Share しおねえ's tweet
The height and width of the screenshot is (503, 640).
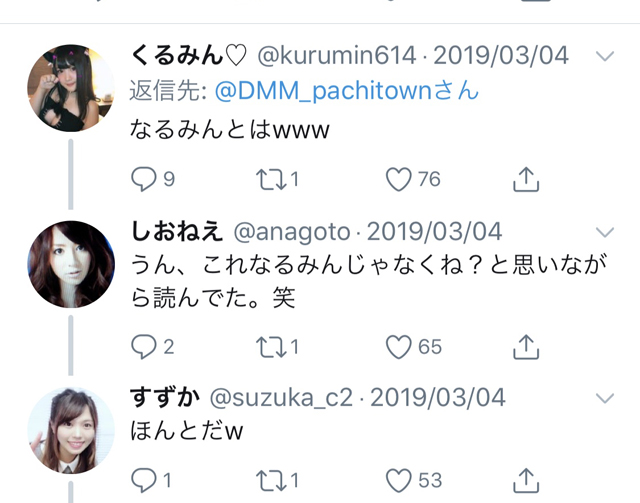coord(526,347)
